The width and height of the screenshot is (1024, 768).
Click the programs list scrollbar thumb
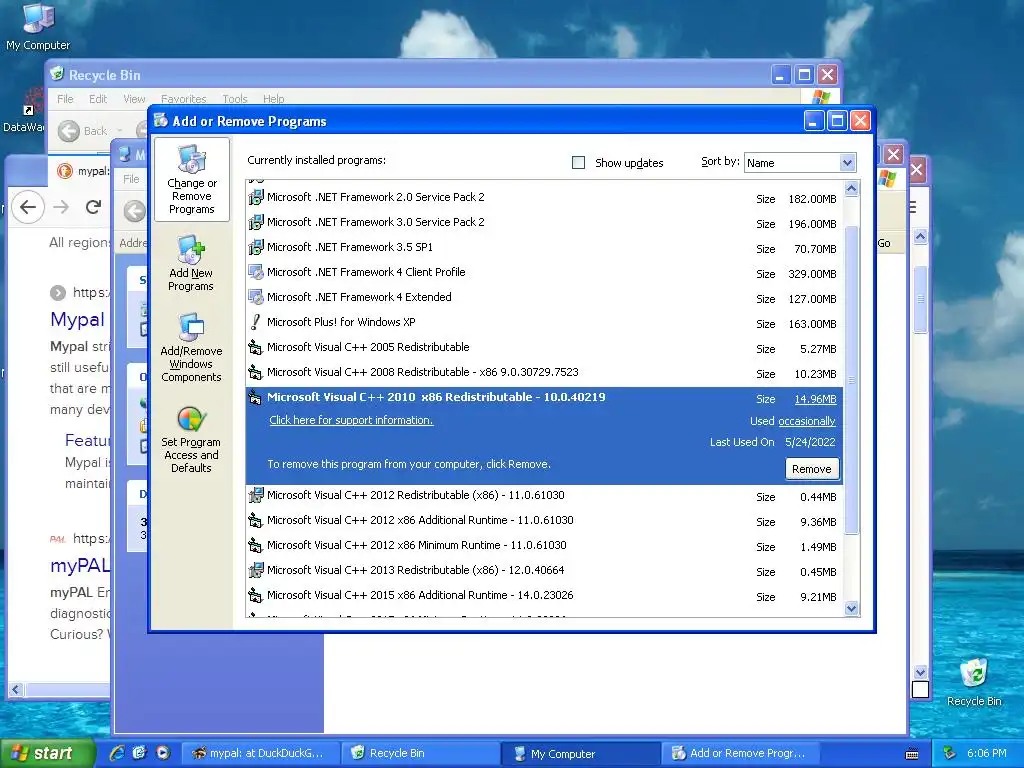(x=851, y=379)
